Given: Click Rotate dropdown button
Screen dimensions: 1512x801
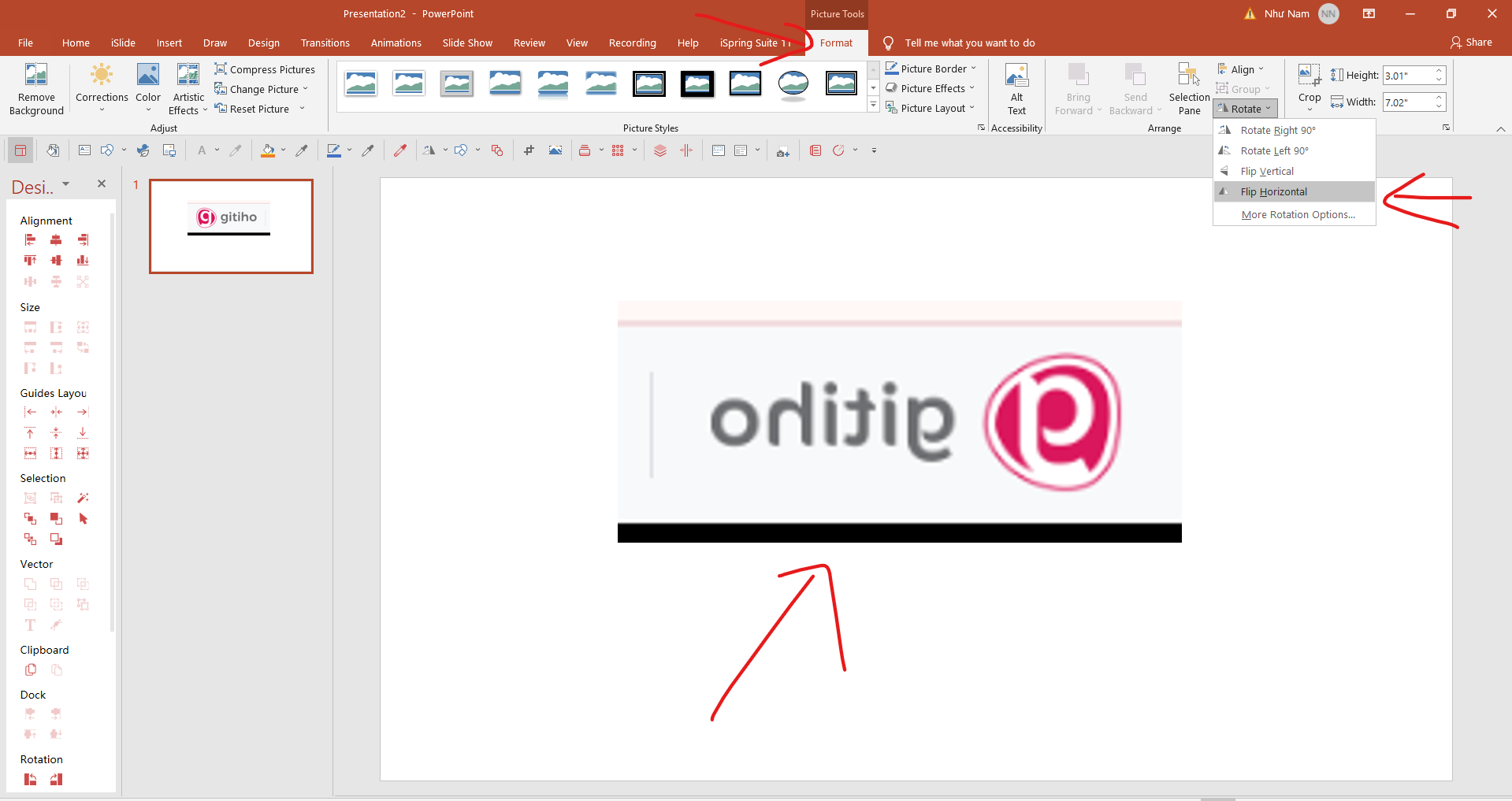Looking at the screenshot, I should point(1246,109).
